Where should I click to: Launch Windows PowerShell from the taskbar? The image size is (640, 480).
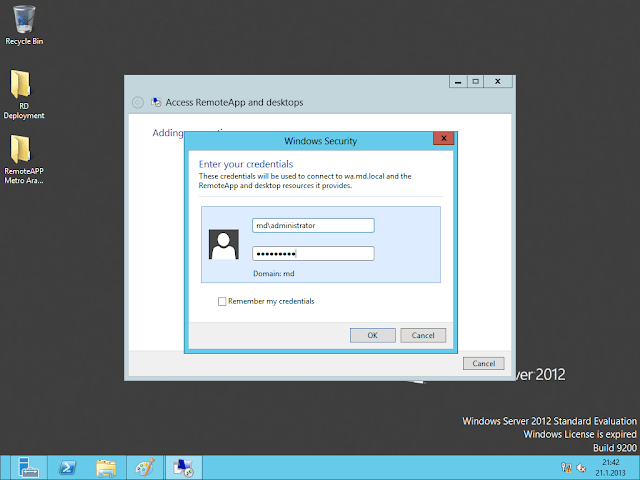(67, 467)
